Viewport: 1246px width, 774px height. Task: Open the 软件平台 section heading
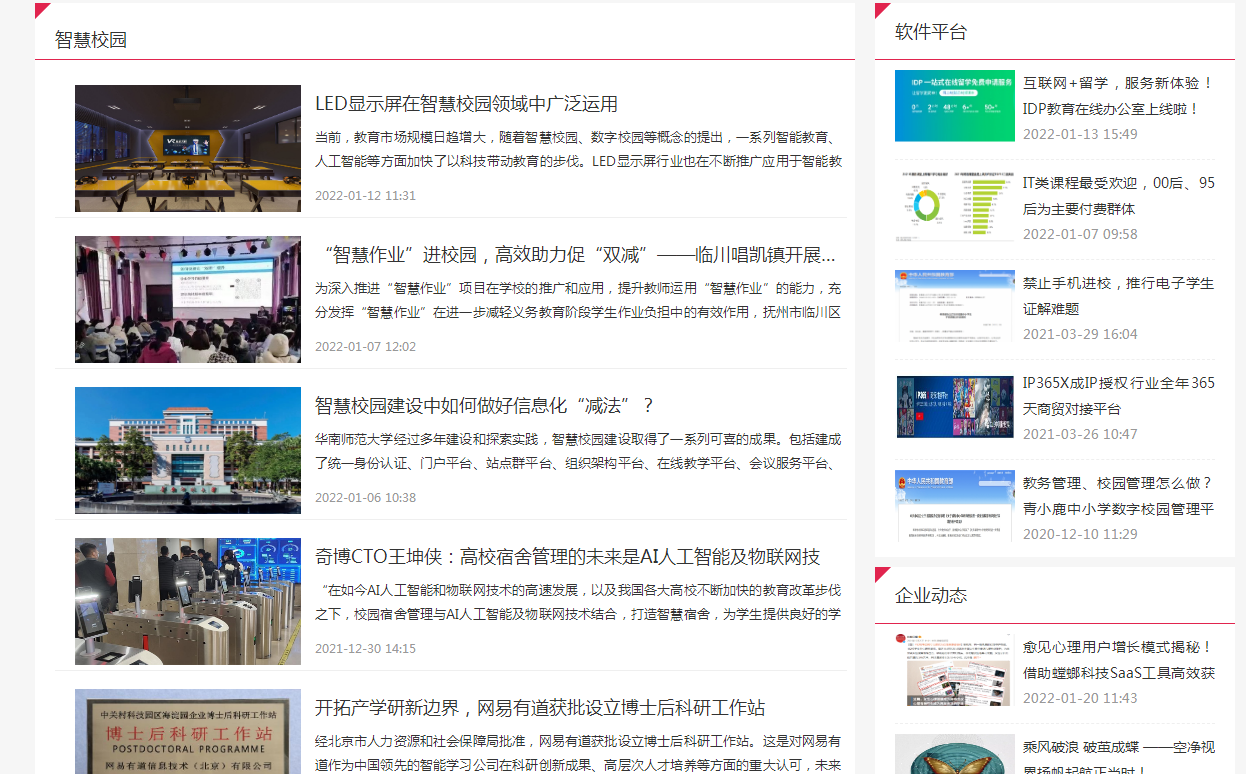(x=931, y=32)
